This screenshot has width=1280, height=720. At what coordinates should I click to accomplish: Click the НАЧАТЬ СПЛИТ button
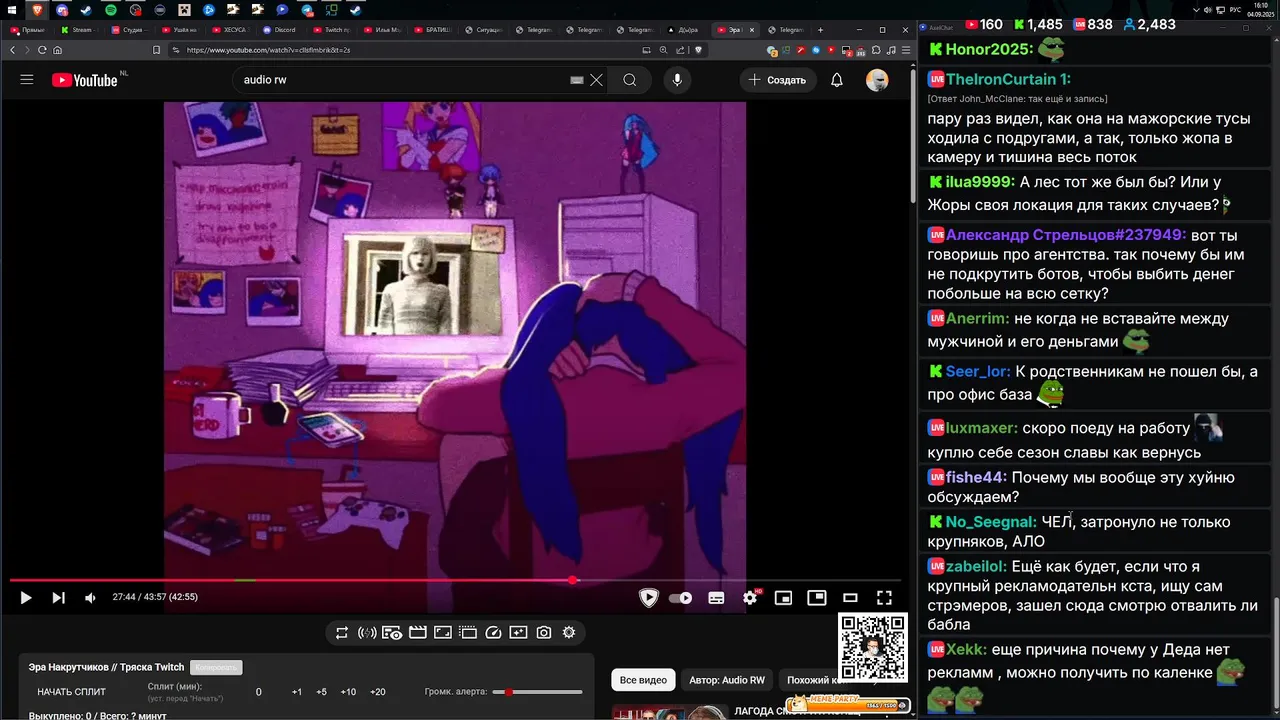coord(72,692)
